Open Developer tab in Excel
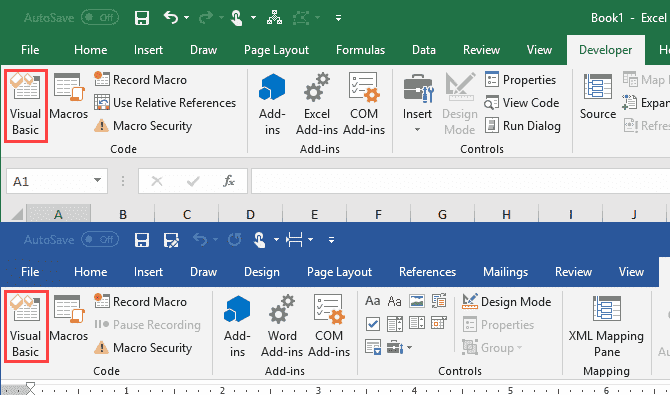Viewport: 670px width, 395px height. pyautogui.click(x=605, y=50)
